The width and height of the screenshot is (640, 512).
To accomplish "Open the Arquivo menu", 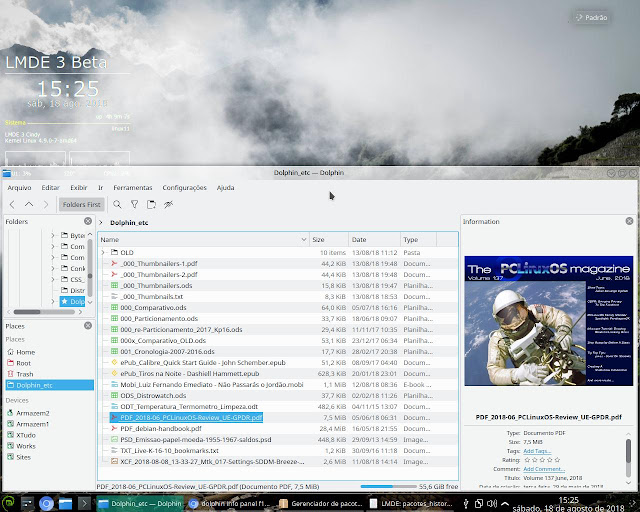I will (x=19, y=188).
